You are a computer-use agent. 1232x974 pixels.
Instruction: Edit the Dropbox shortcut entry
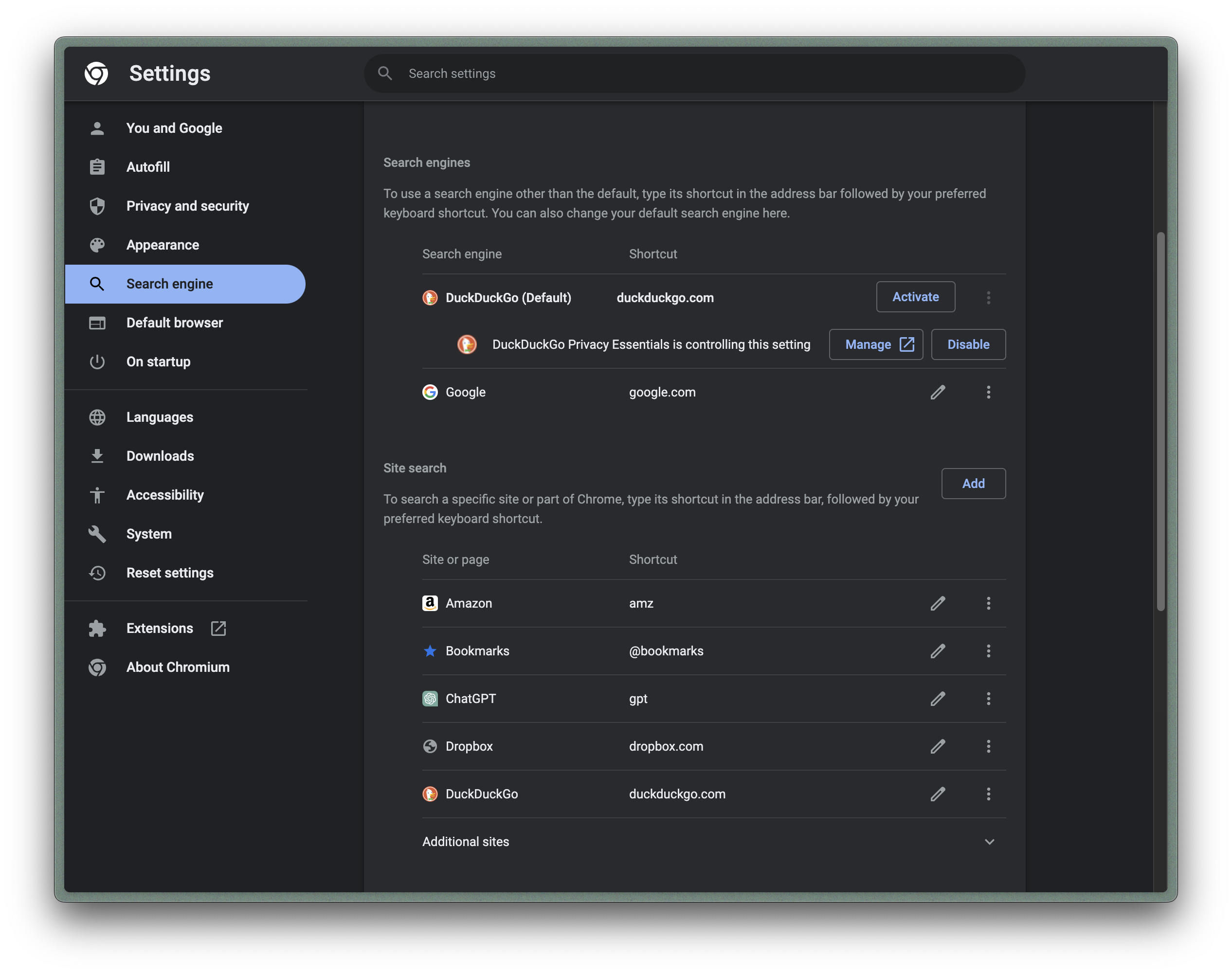click(x=938, y=746)
